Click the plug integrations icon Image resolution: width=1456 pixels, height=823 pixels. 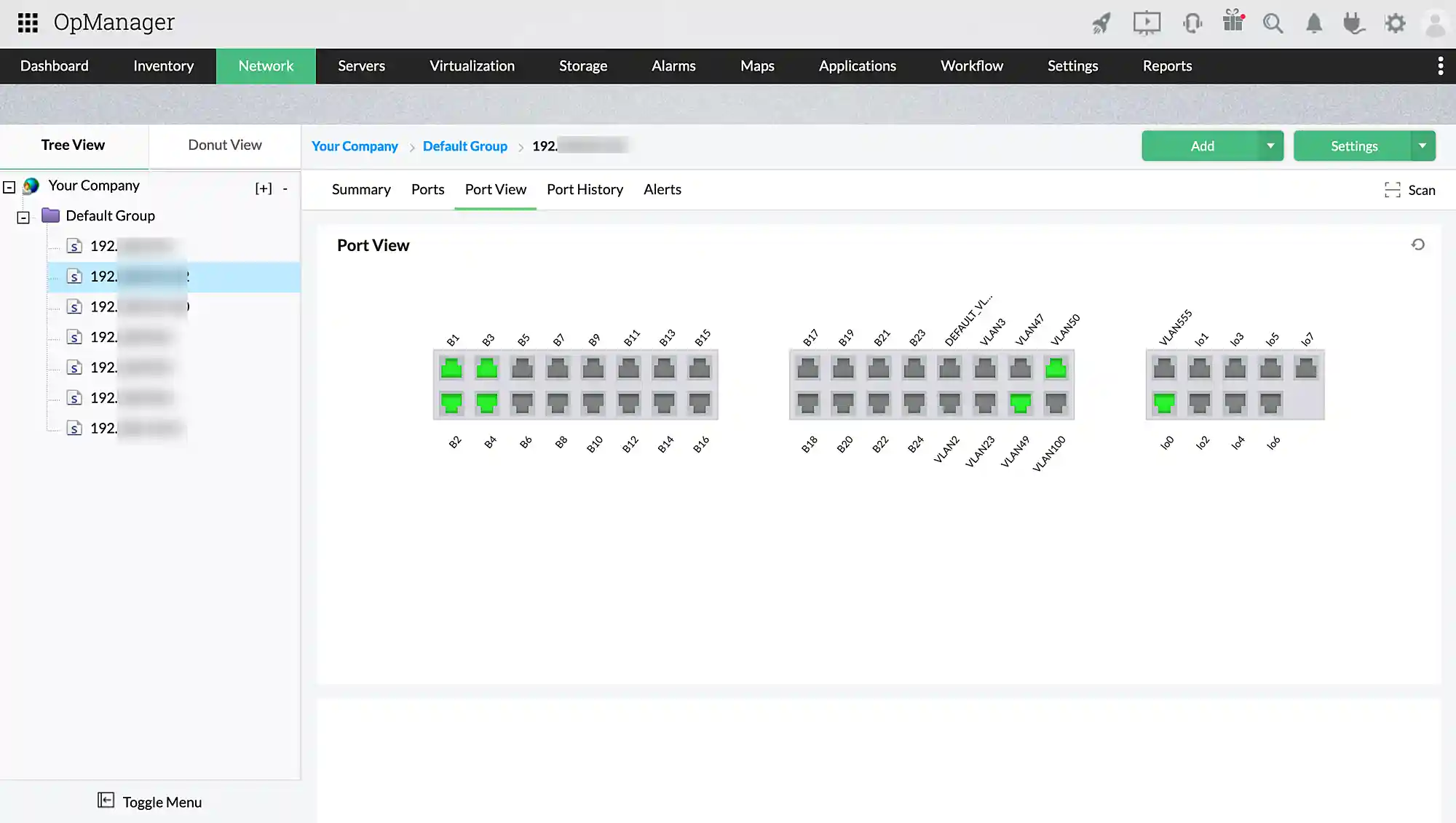(x=1354, y=23)
